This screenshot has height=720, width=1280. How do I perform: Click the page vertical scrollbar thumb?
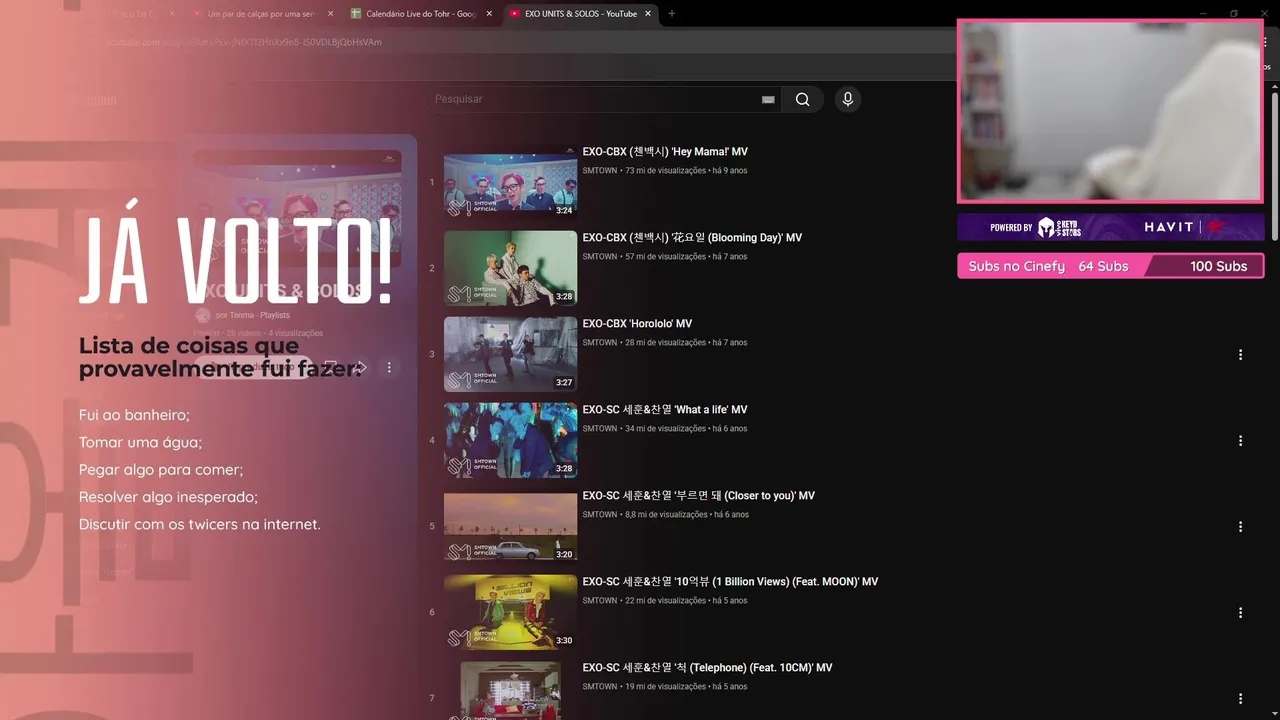click(x=1275, y=165)
